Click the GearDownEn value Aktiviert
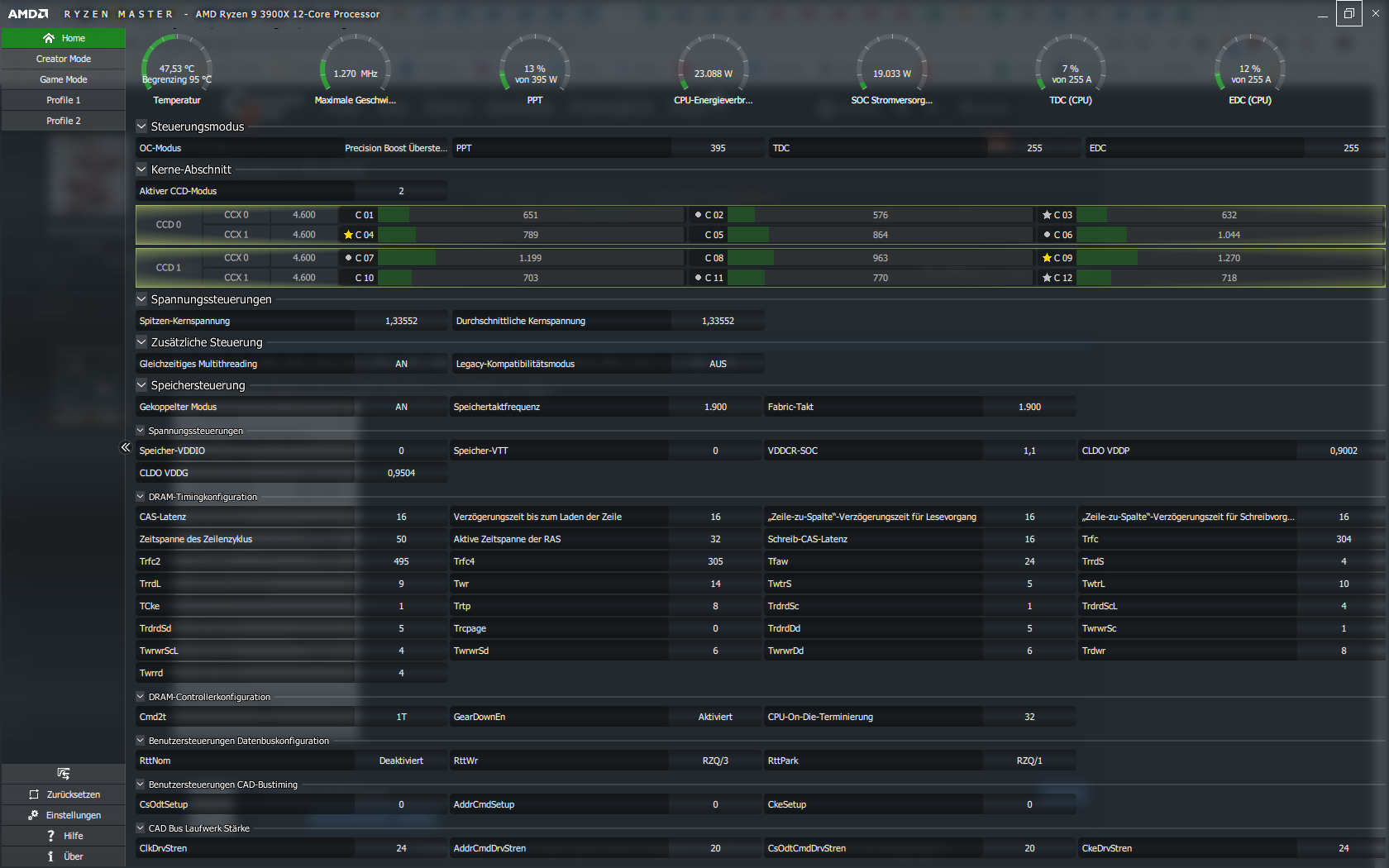Image resolution: width=1389 pixels, height=868 pixels. (716, 717)
